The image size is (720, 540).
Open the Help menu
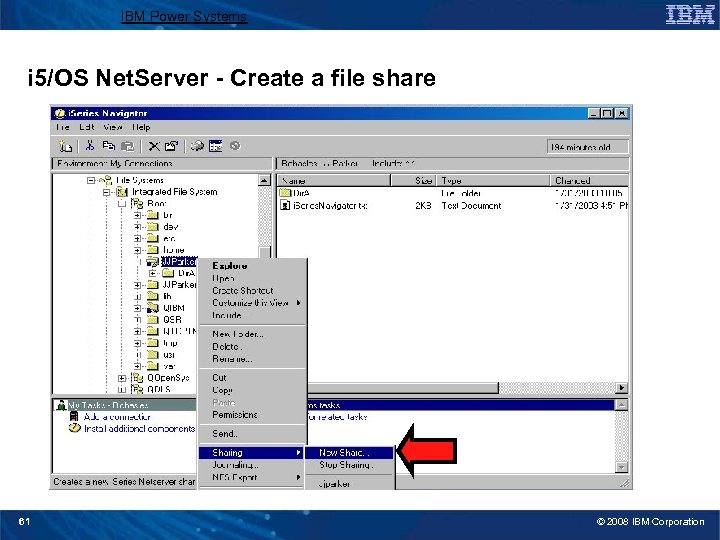141,127
